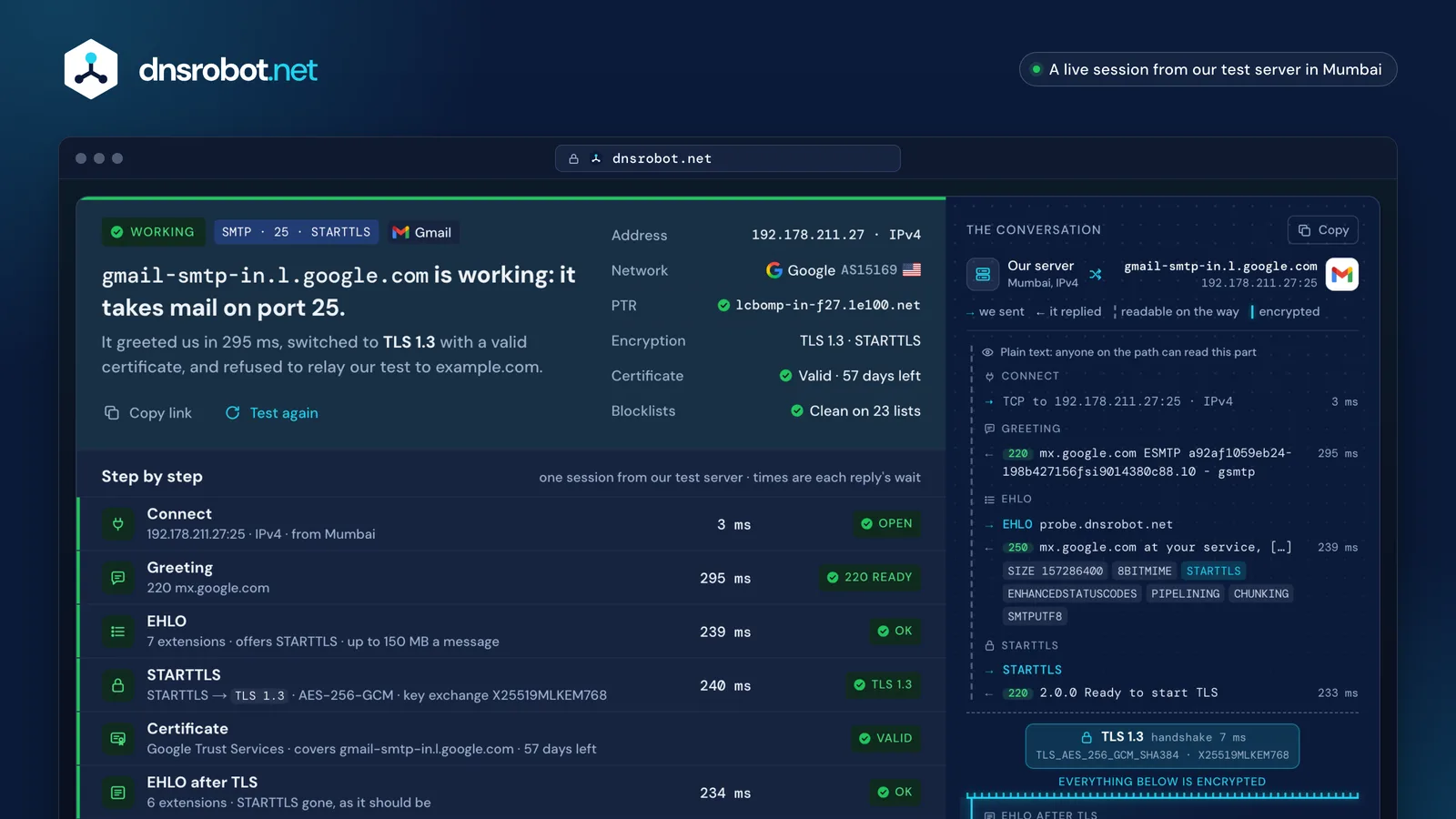Click the PIPELINING extension chip
This screenshot has height=819, width=1456.
[x=1185, y=594]
